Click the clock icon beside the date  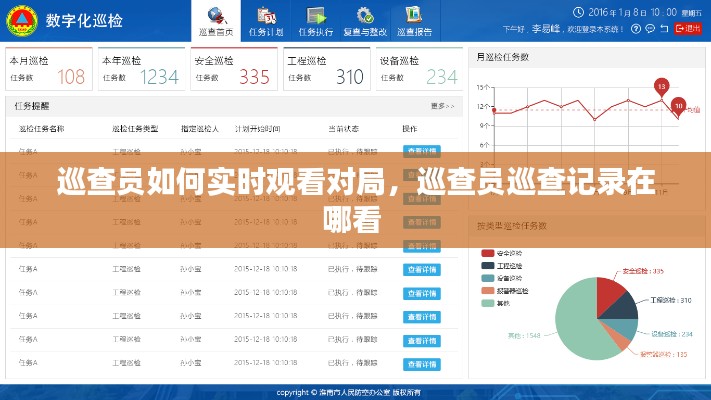(578, 11)
